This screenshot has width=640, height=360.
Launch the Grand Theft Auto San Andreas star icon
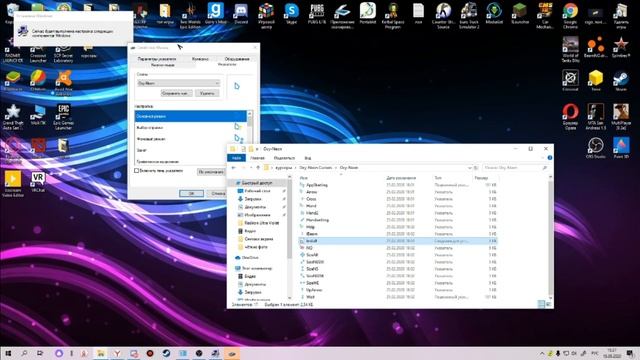point(13,116)
